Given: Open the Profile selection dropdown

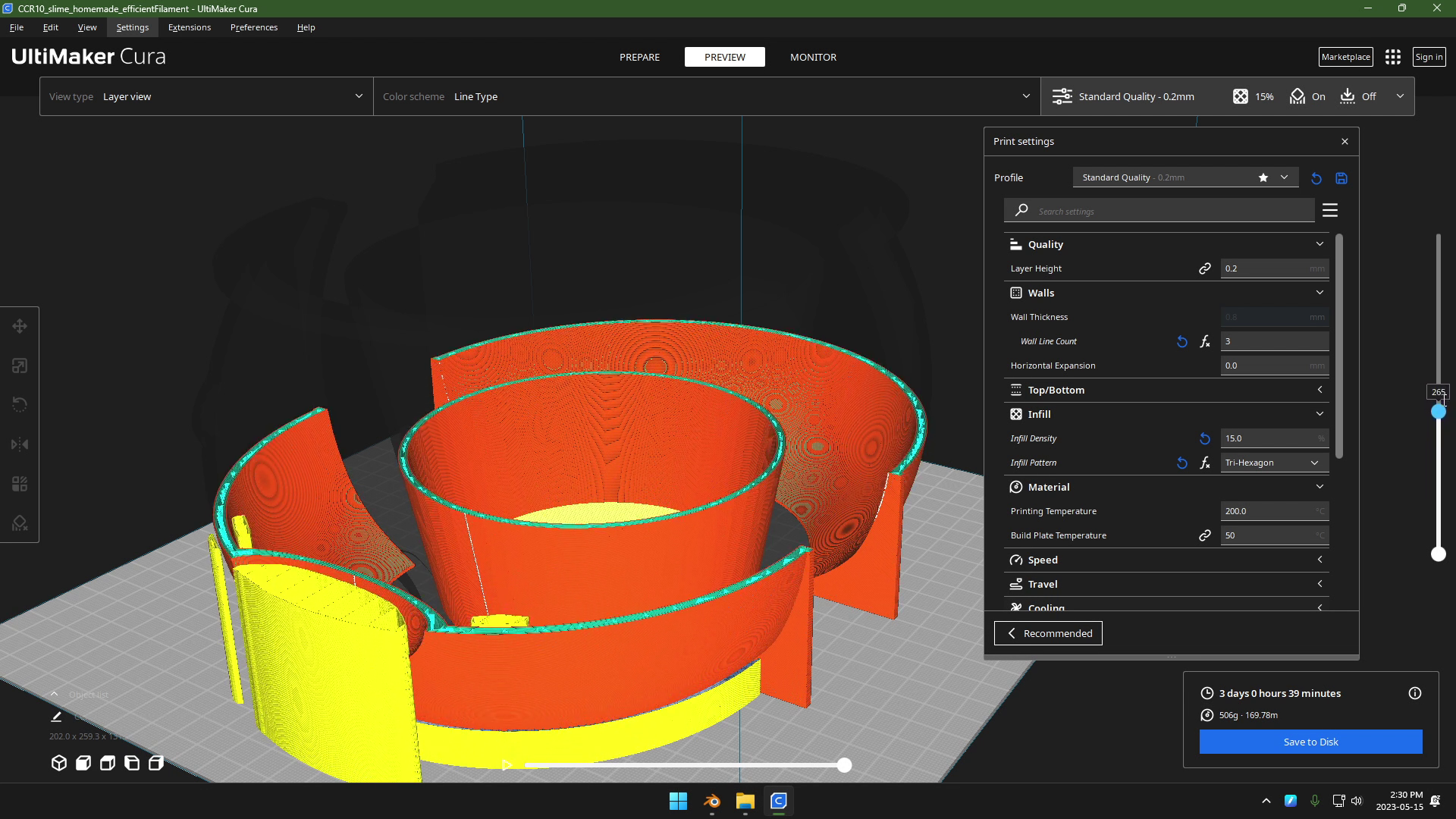Looking at the screenshot, I should (x=1185, y=177).
